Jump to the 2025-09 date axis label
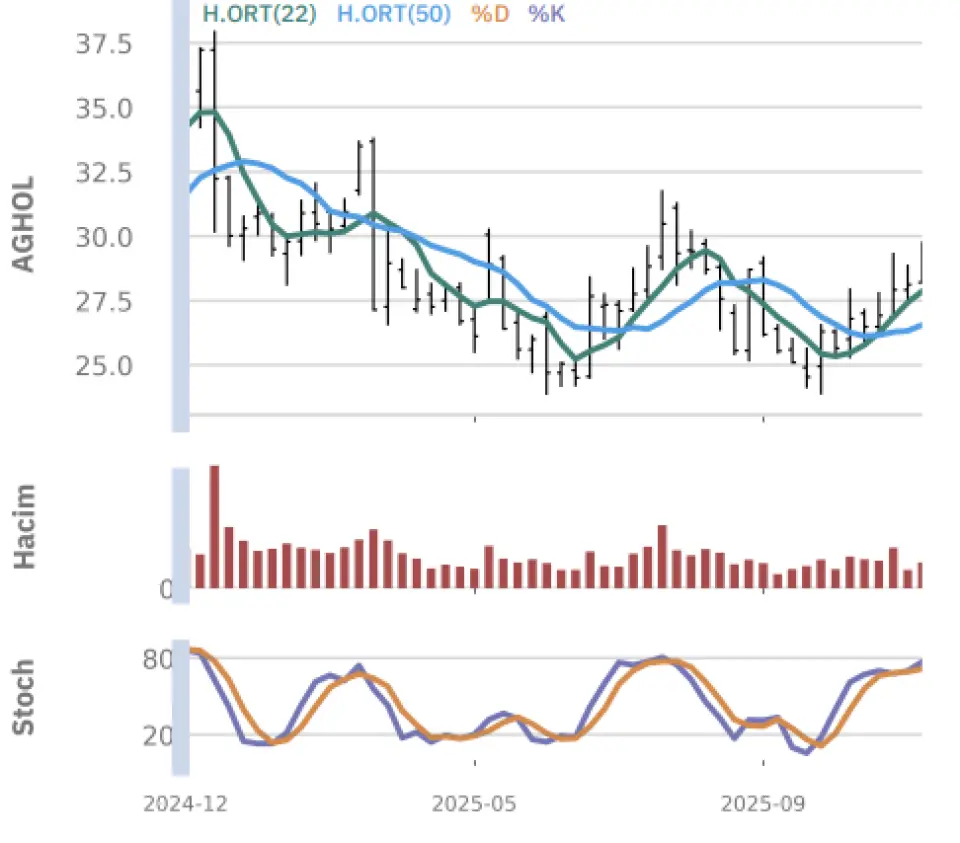Viewport: 960px width, 843px height. point(763,804)
